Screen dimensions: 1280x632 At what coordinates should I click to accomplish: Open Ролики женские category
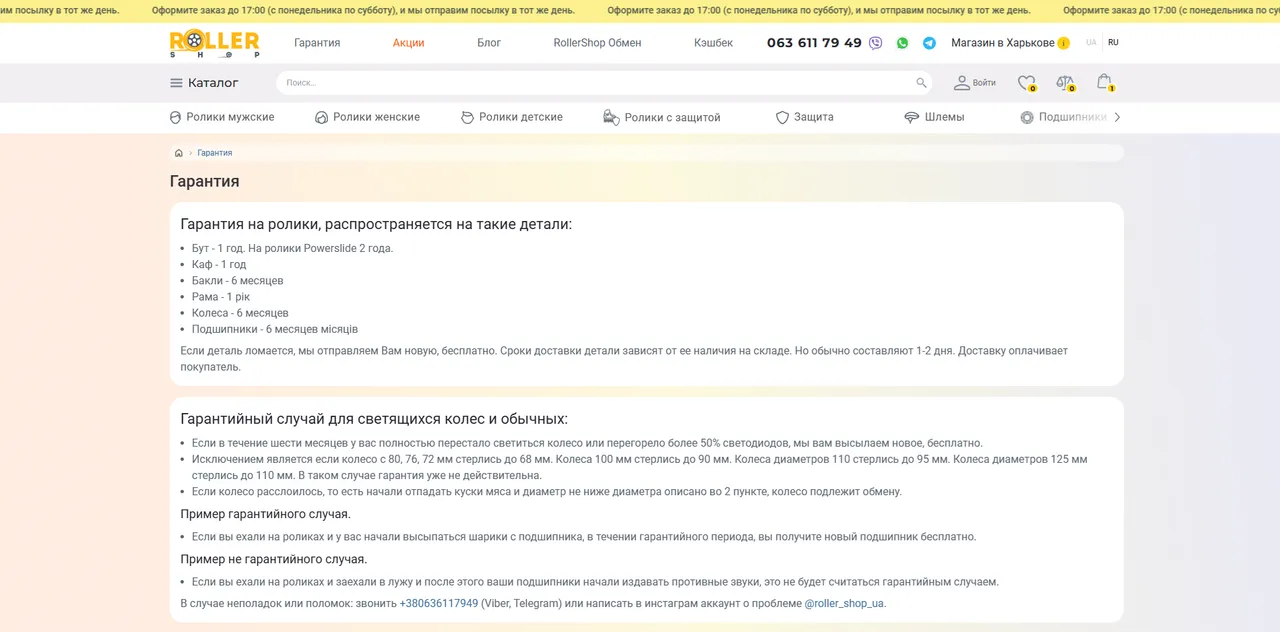point(367,117)
